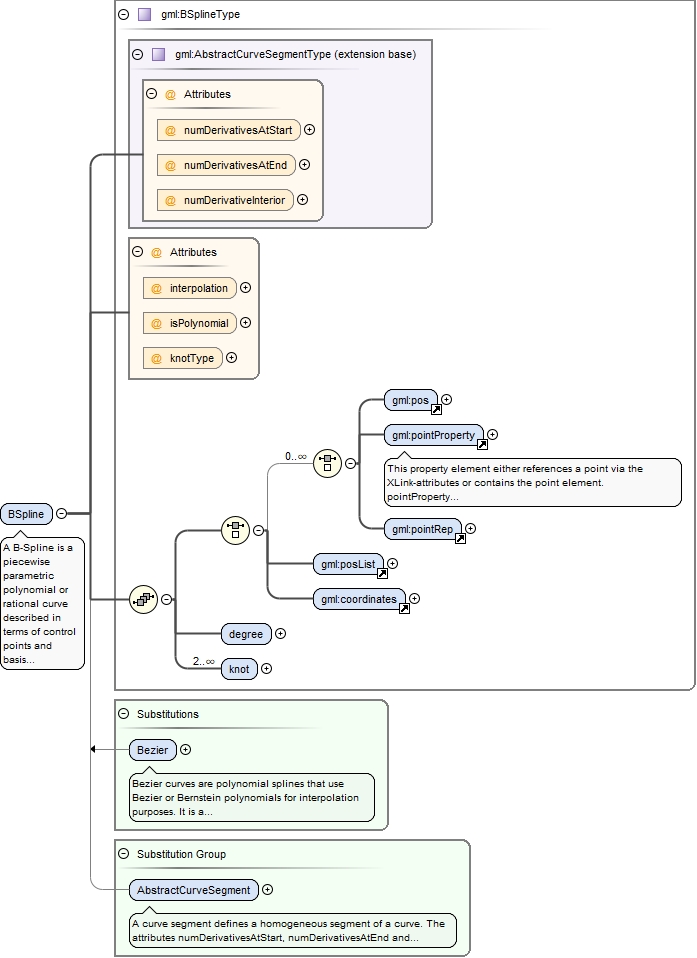This screenshot has width=697, height=958.
Task: Expand the Bezier substitution element
Action: (x=186, y=749)
